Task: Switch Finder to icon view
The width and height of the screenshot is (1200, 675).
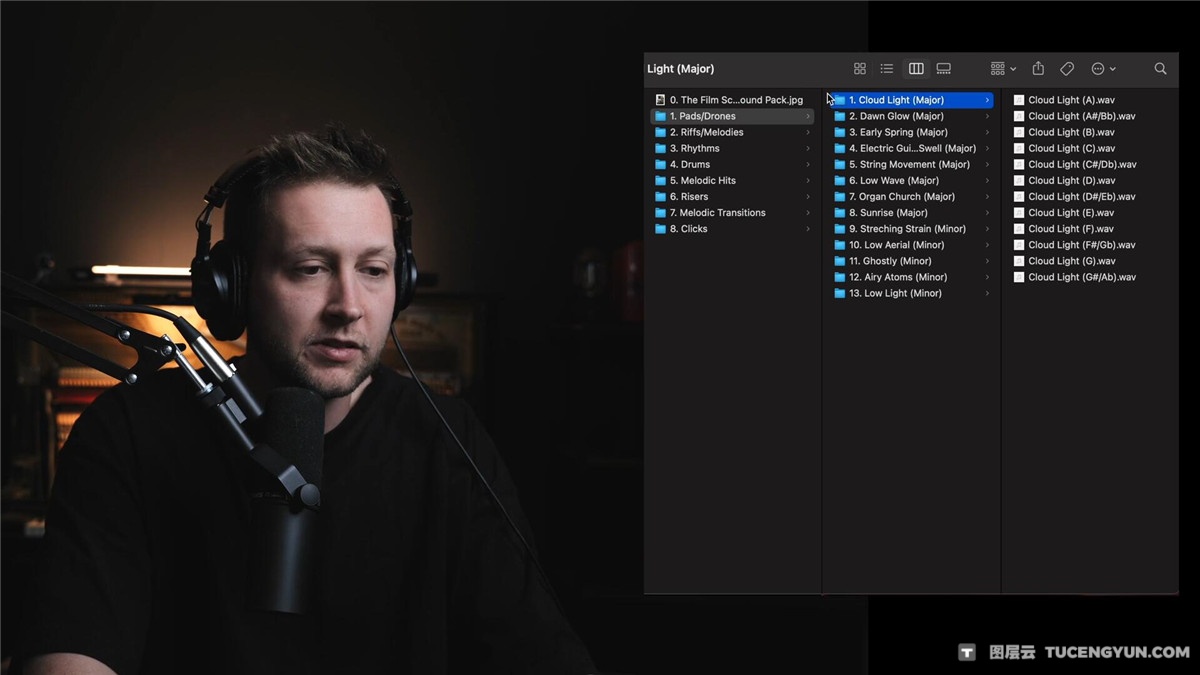Action: pyautogui.click(x=860, y=69)
